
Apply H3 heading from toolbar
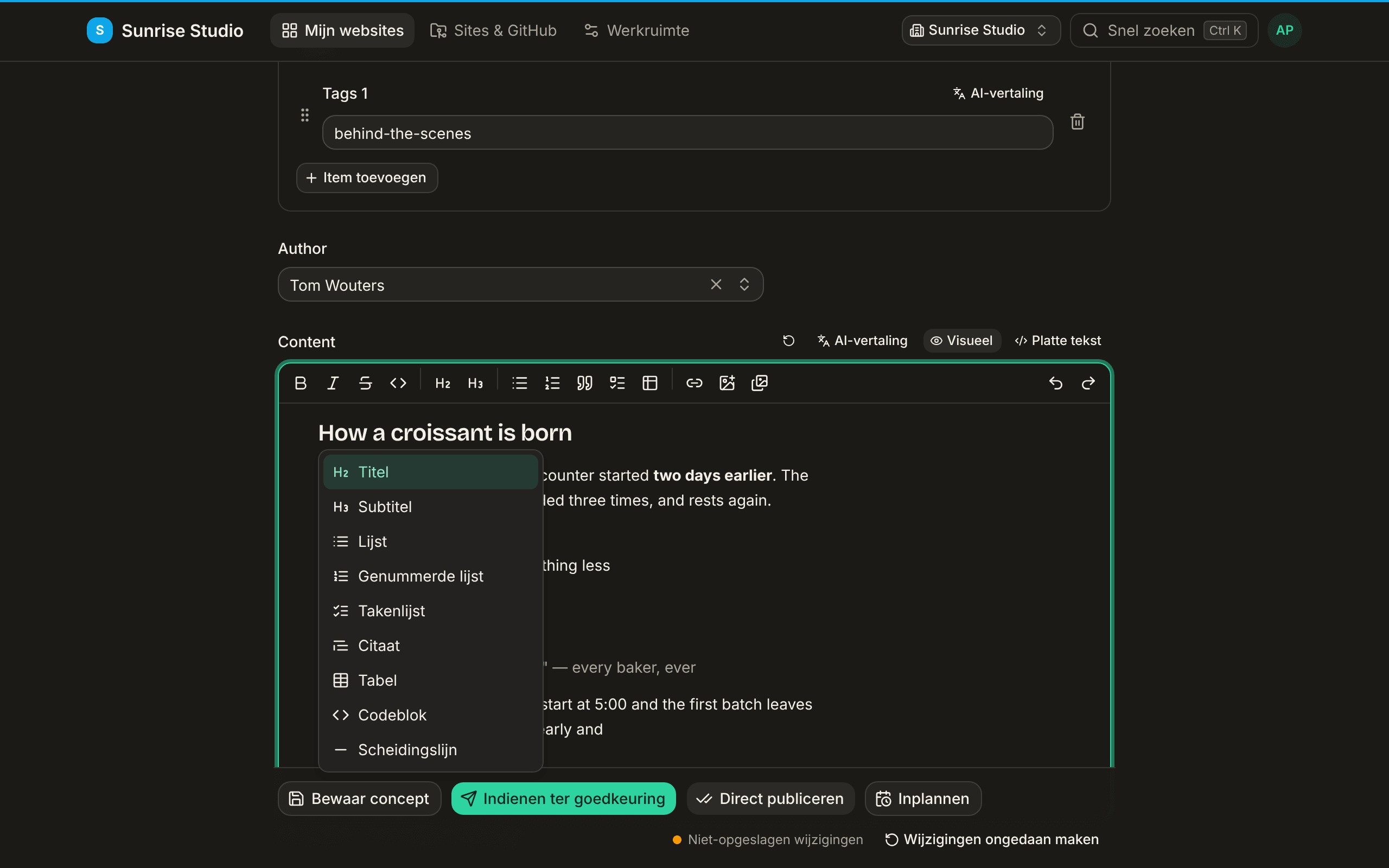point(475,383)
